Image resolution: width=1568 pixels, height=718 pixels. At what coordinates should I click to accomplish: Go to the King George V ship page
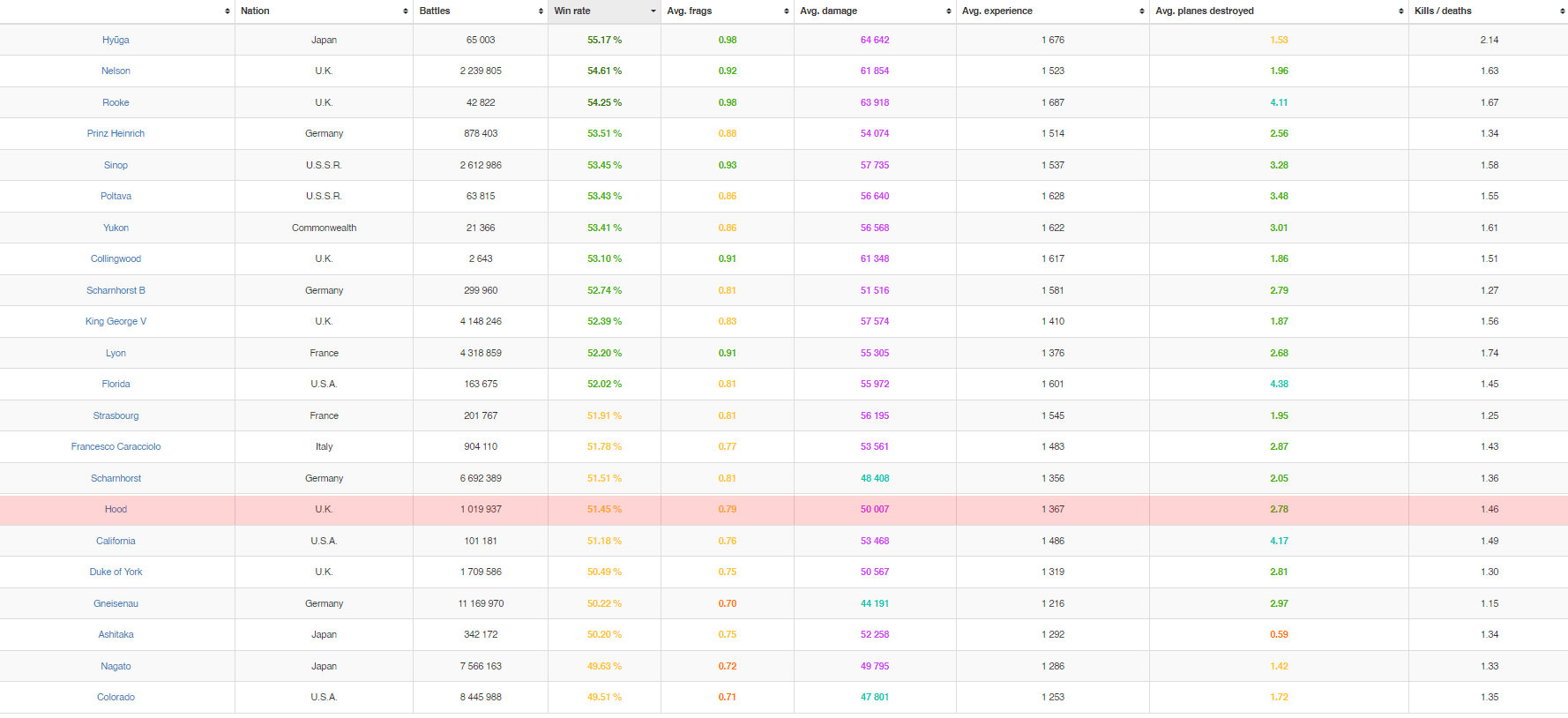click(116, 322)
